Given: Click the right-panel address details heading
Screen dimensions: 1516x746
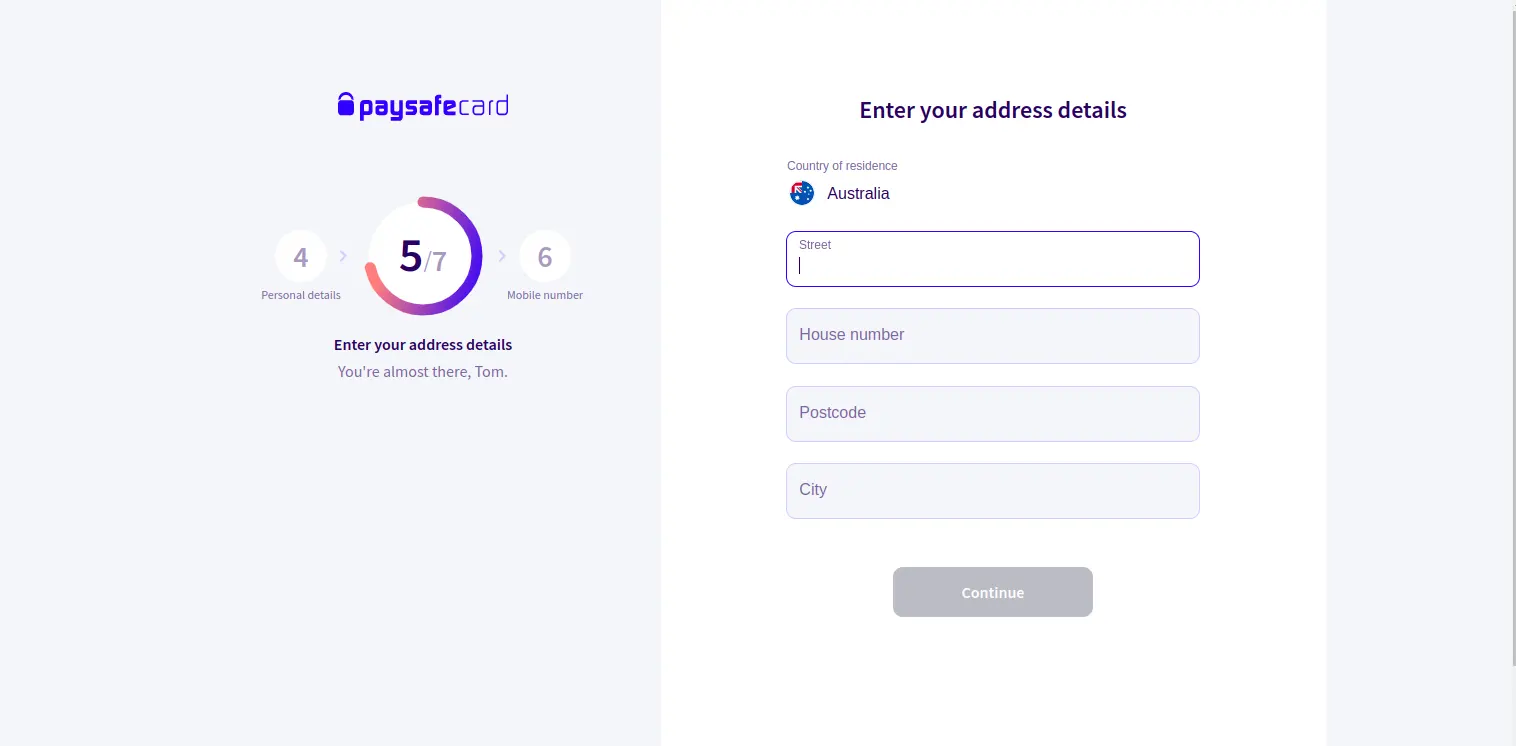Looking at the screenshot, I should point(993,110).
